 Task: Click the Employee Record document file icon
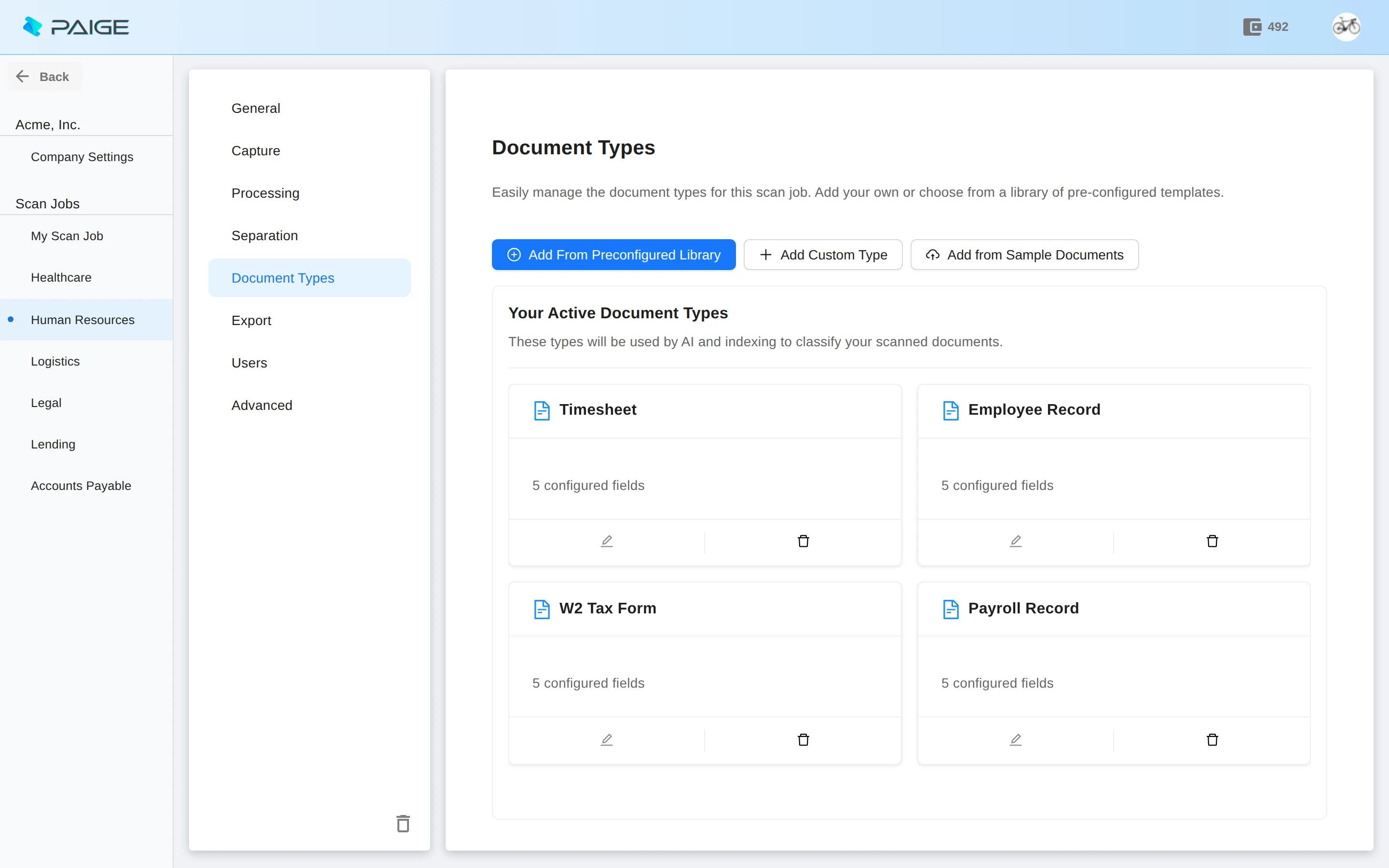click(951, 410)
